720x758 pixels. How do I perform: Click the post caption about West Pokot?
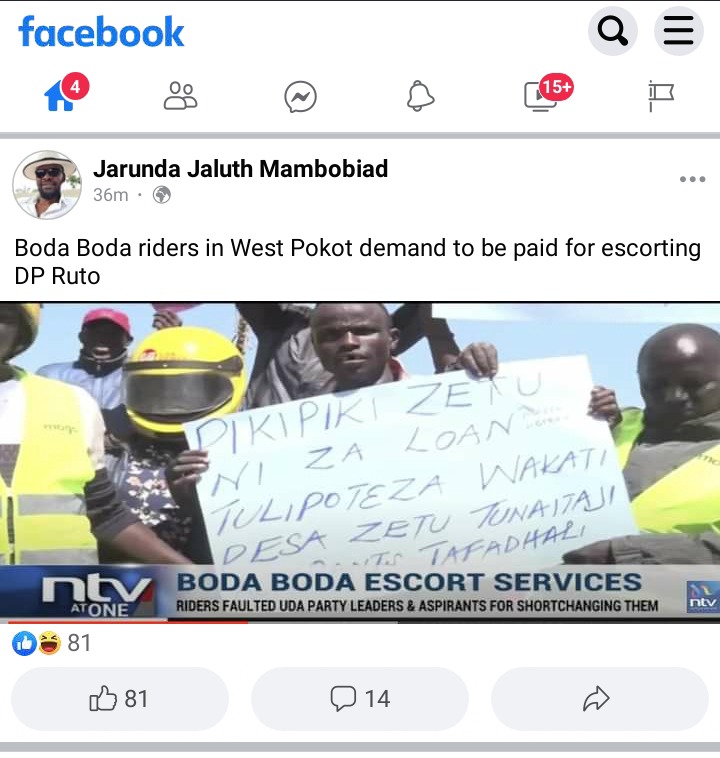358,262
